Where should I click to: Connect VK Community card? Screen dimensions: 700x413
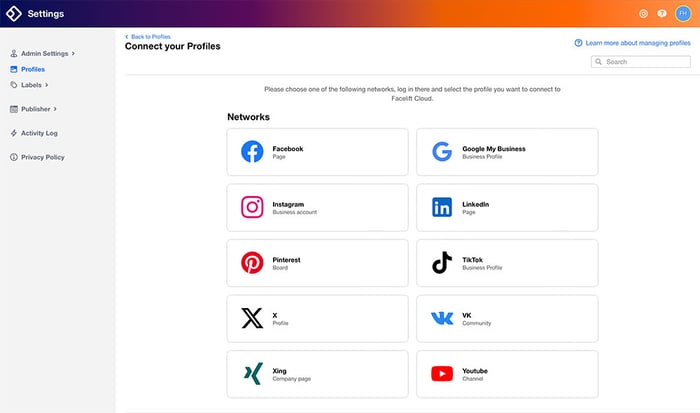click(507, 318)
